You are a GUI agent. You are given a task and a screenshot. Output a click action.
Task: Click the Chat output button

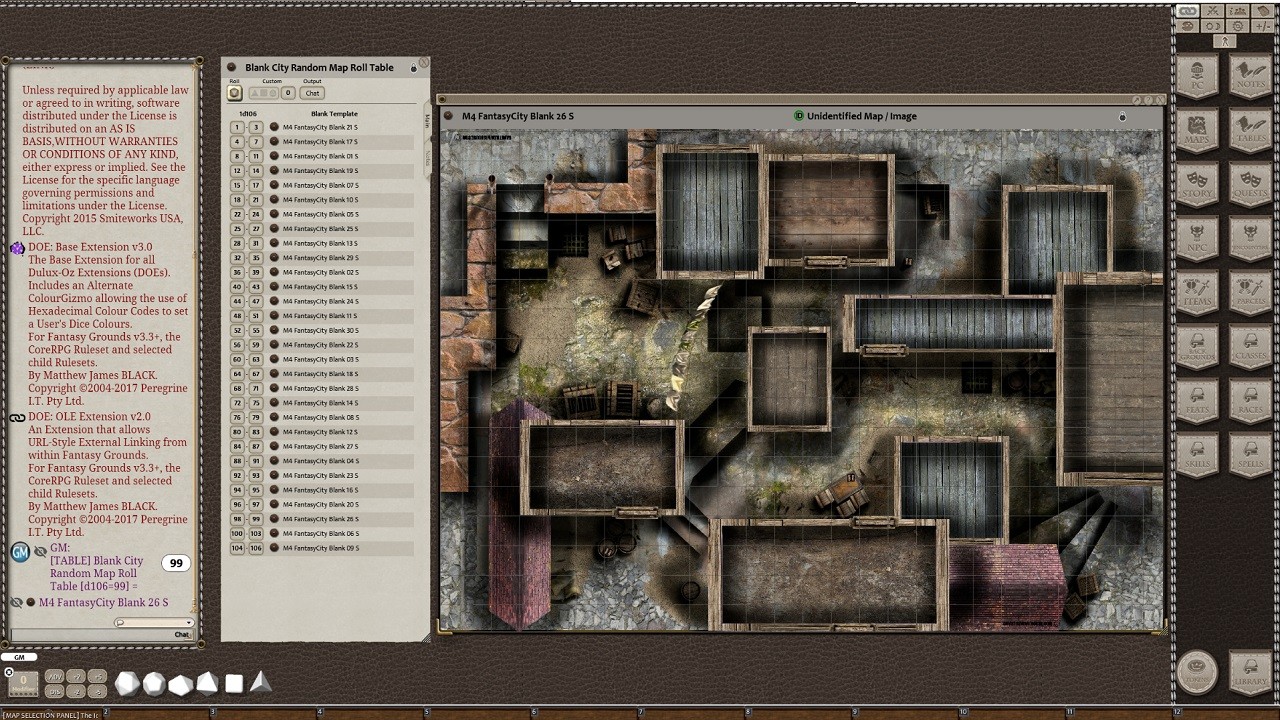tap(312, 93)
